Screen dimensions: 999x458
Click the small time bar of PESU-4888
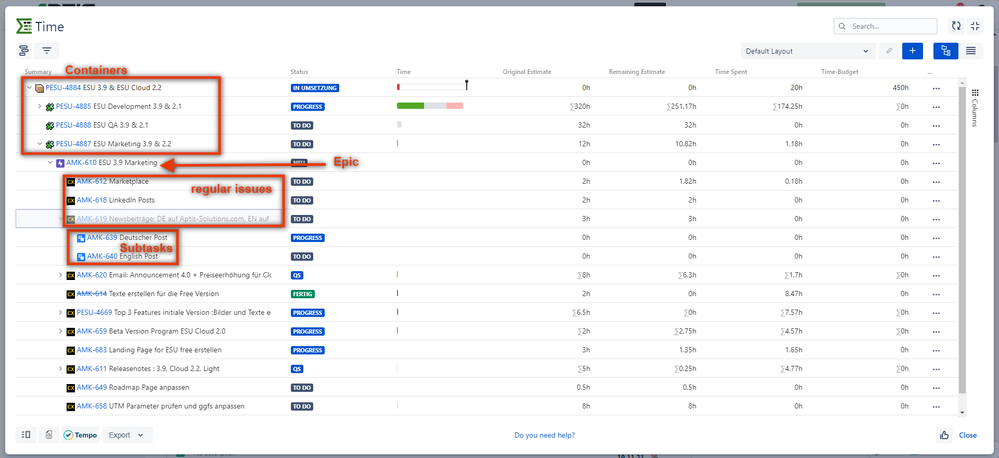[399, 125]
